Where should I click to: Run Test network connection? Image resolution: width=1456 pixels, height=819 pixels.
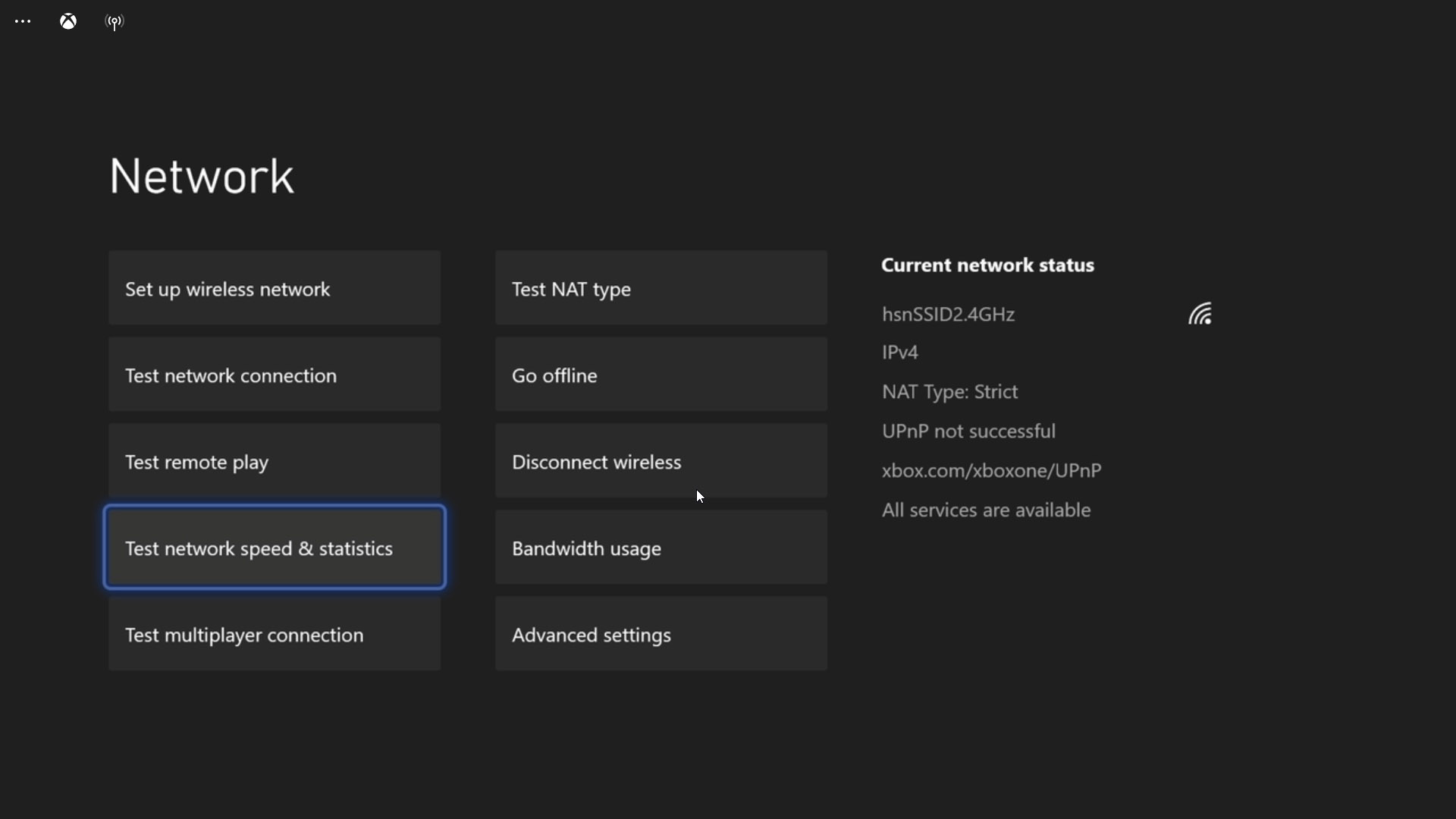tap(274, 375)
